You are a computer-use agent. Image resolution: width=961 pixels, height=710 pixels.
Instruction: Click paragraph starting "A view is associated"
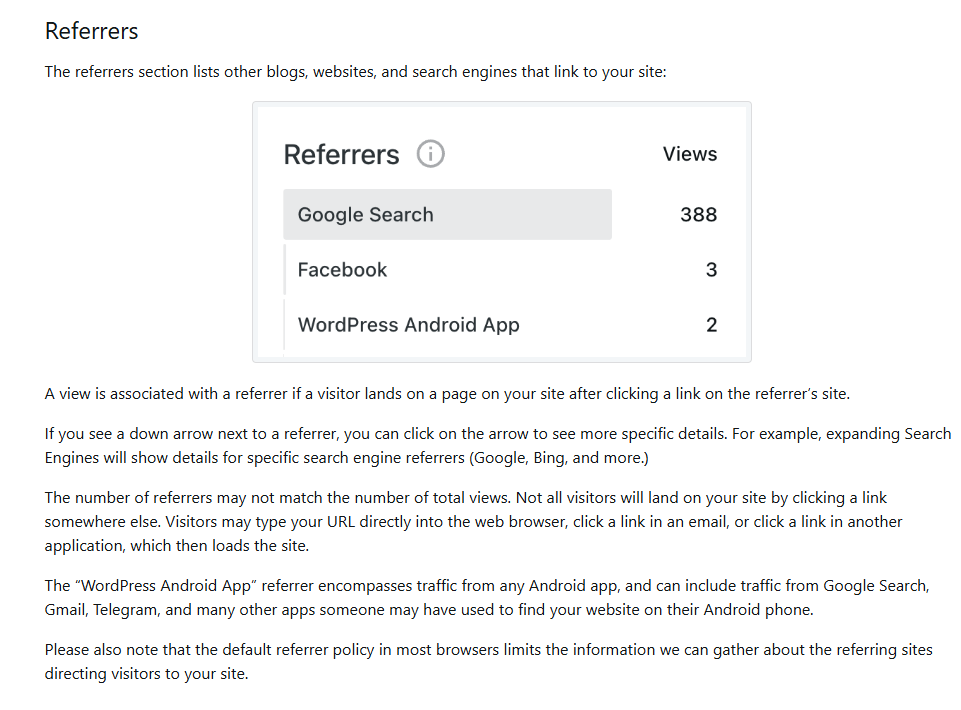coord(447,394)
